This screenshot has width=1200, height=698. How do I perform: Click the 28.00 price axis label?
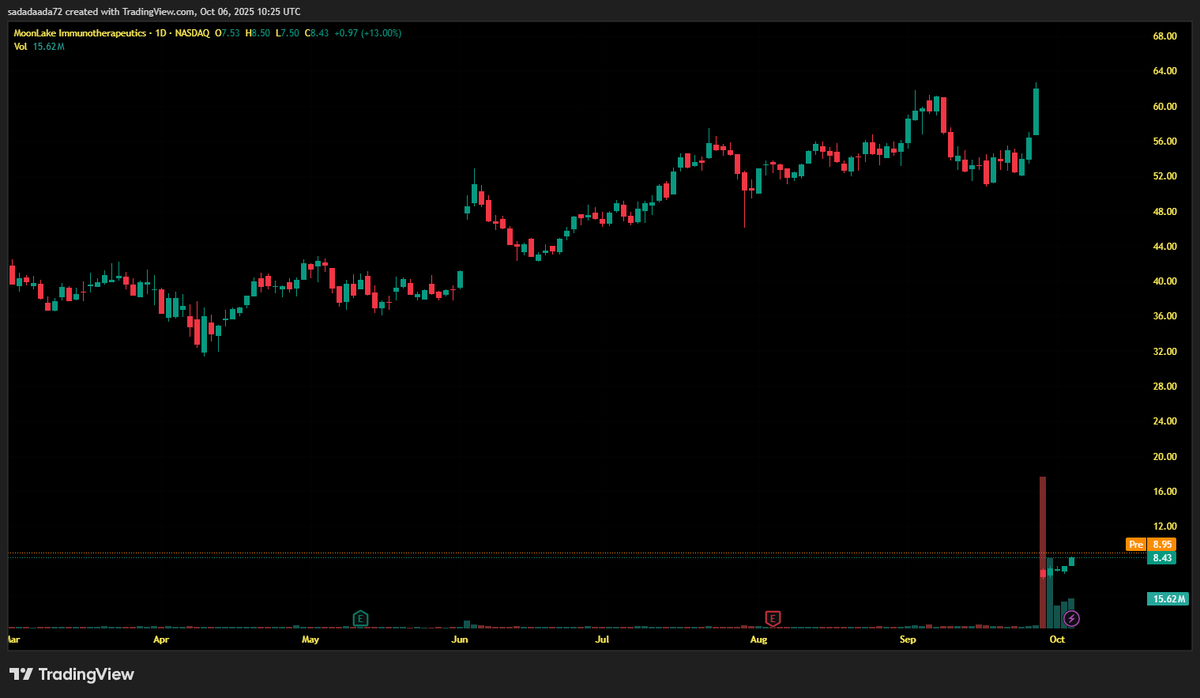[1164, 386]
